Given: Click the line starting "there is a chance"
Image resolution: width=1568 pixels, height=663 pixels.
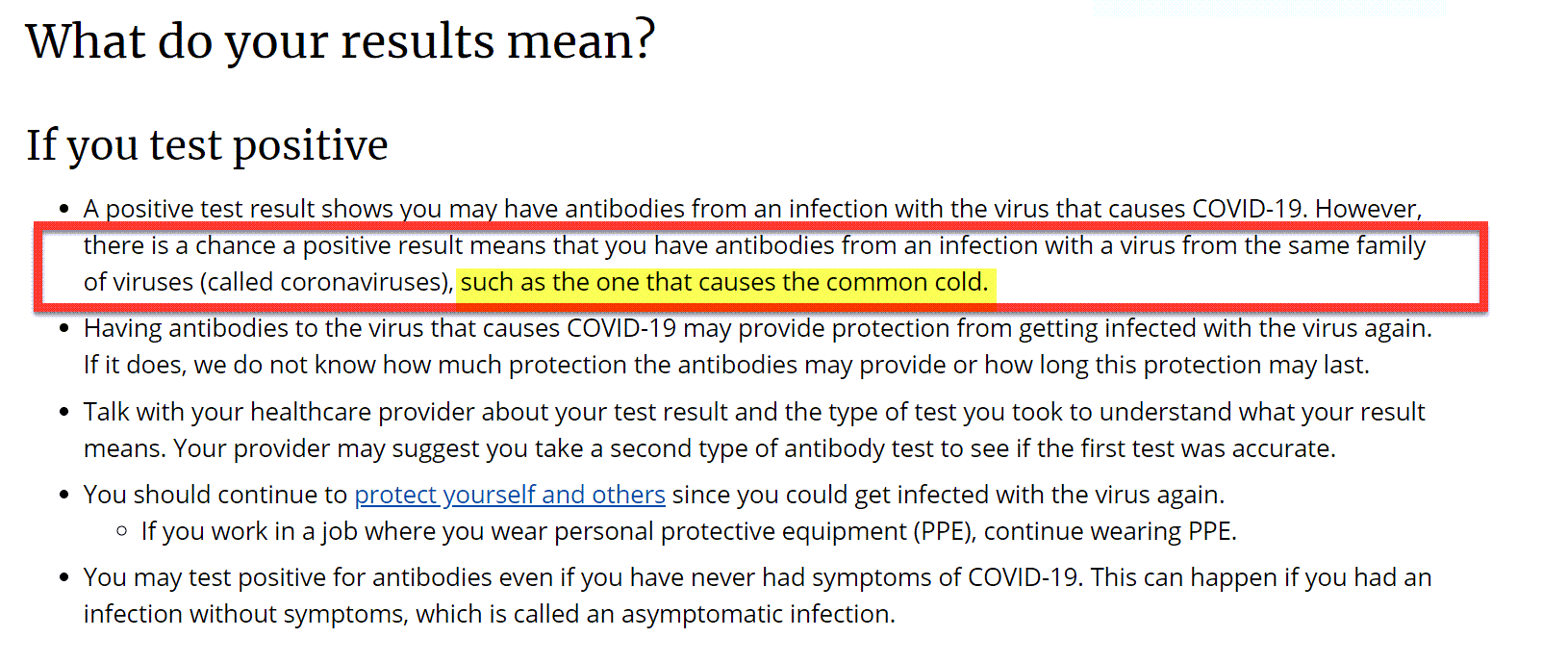Looking at the screenshot, I should [754, 245].
